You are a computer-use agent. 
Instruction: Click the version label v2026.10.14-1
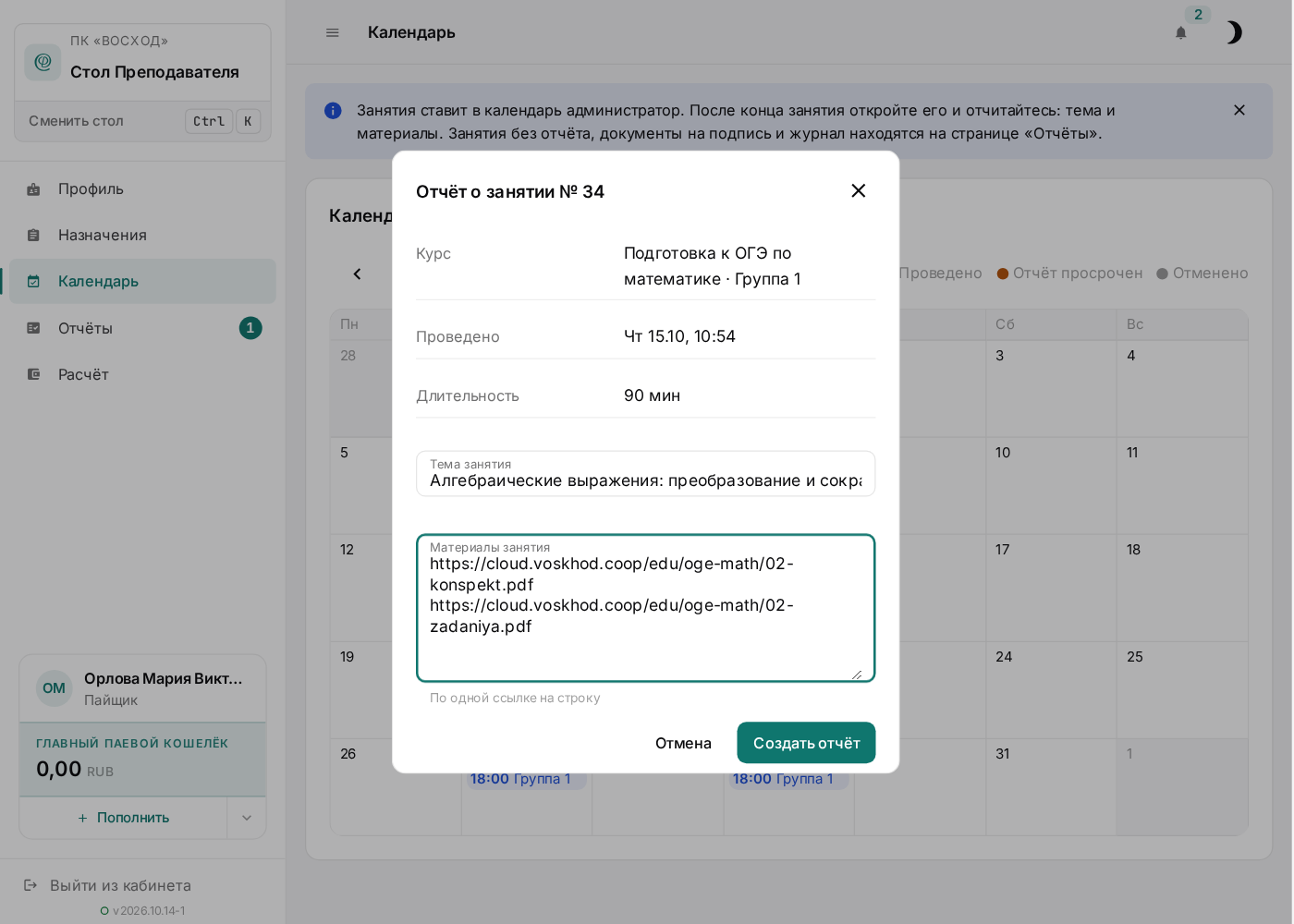pos(149,910)
